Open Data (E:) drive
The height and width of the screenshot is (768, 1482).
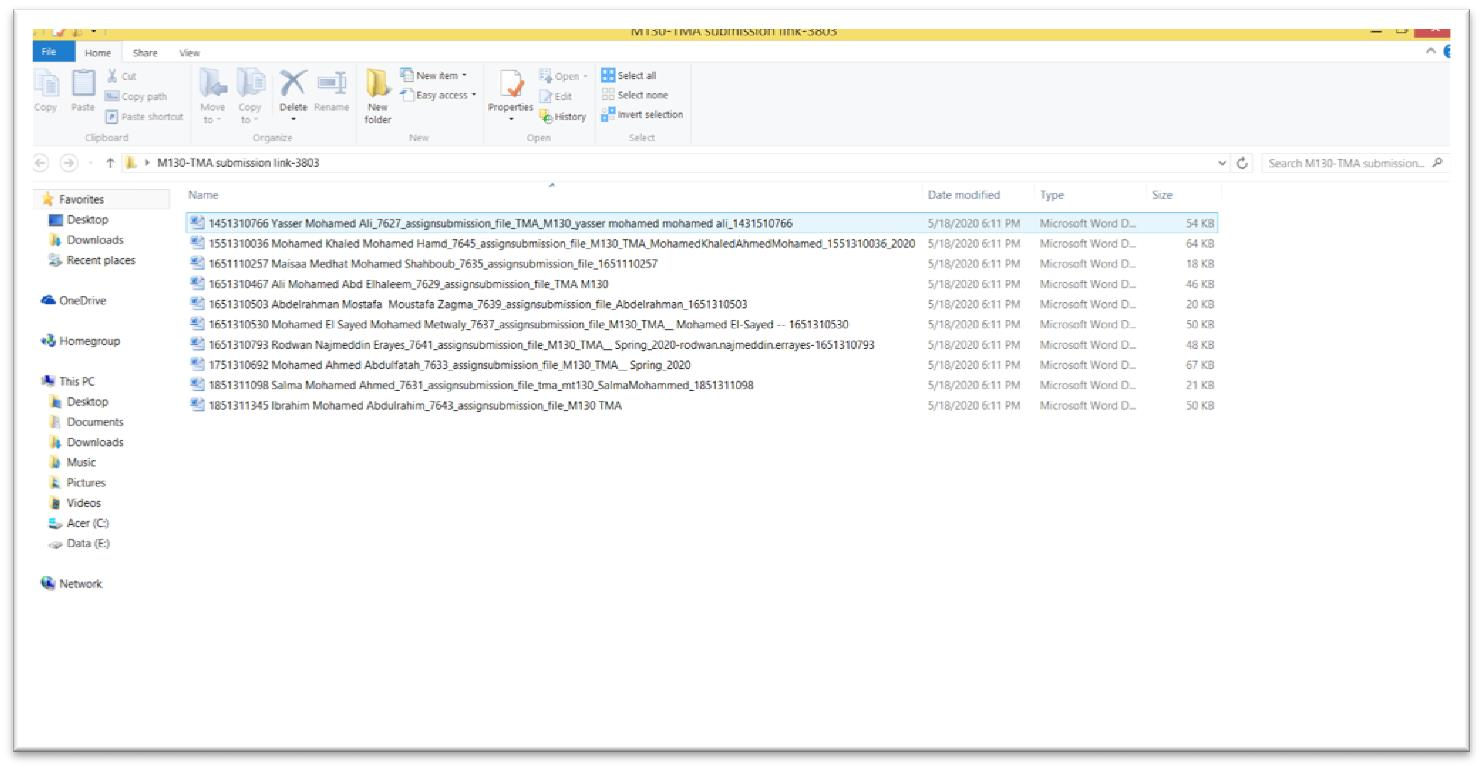coord(79,543)
